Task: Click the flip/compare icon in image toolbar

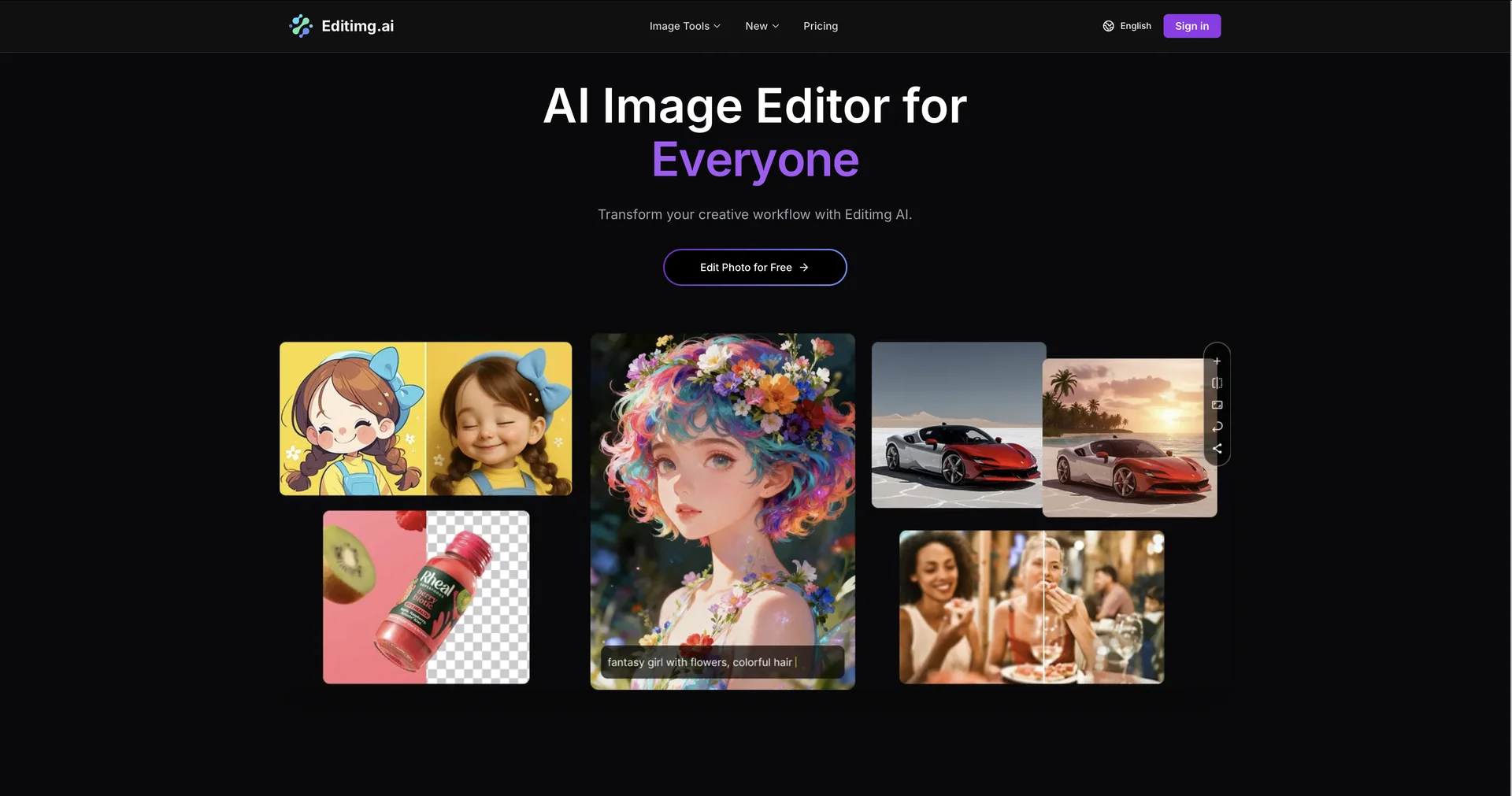Action: pos(1217,383)
